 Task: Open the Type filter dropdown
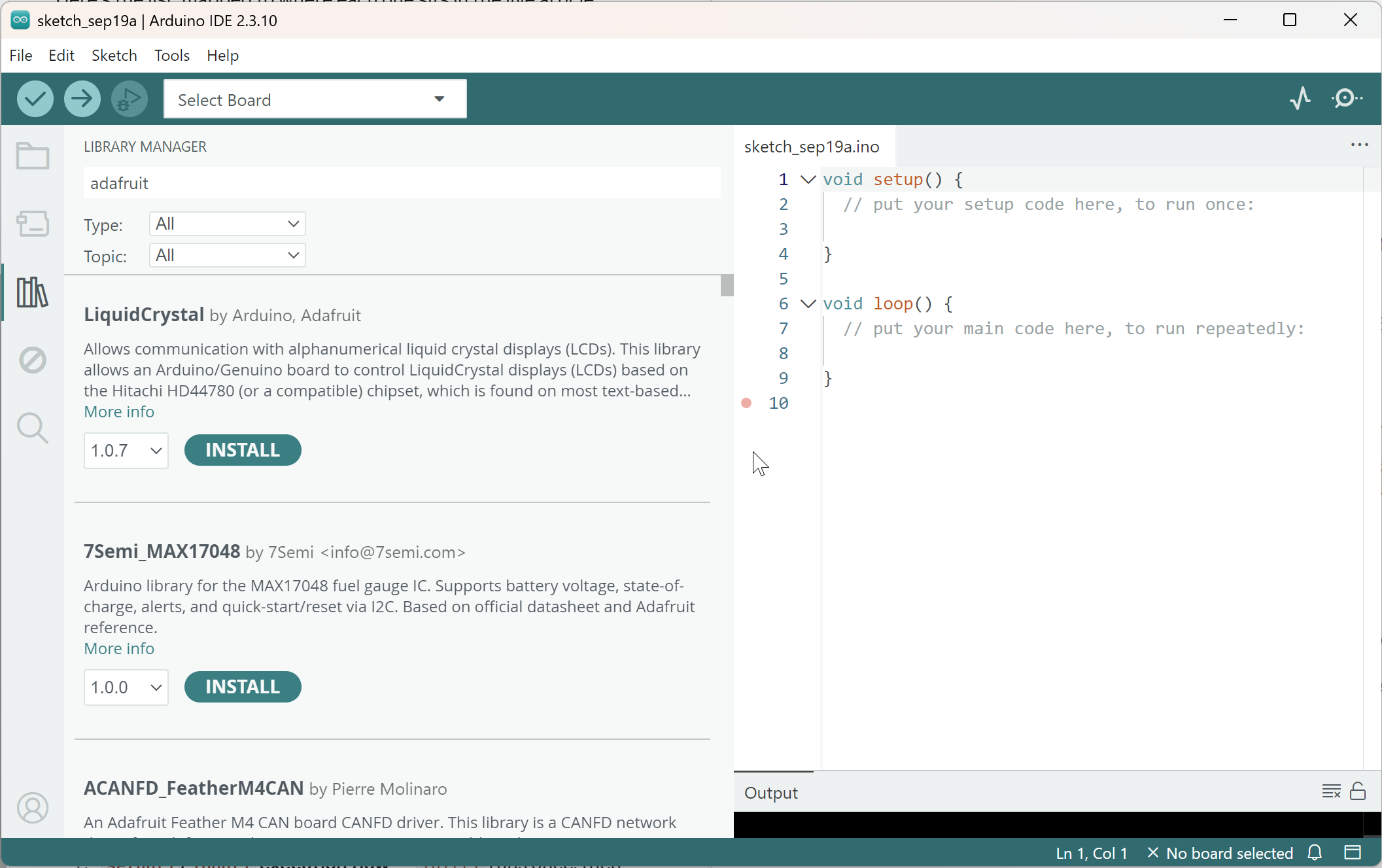click(227, 224)
